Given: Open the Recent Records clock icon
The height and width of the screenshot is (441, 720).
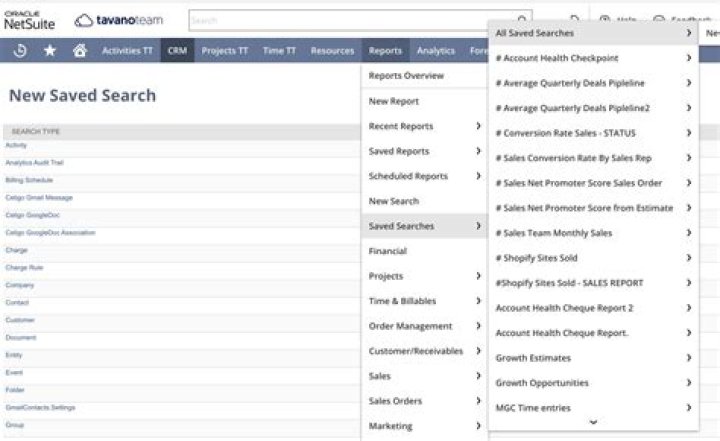Looking at the screenshot, I should point(21,50).
